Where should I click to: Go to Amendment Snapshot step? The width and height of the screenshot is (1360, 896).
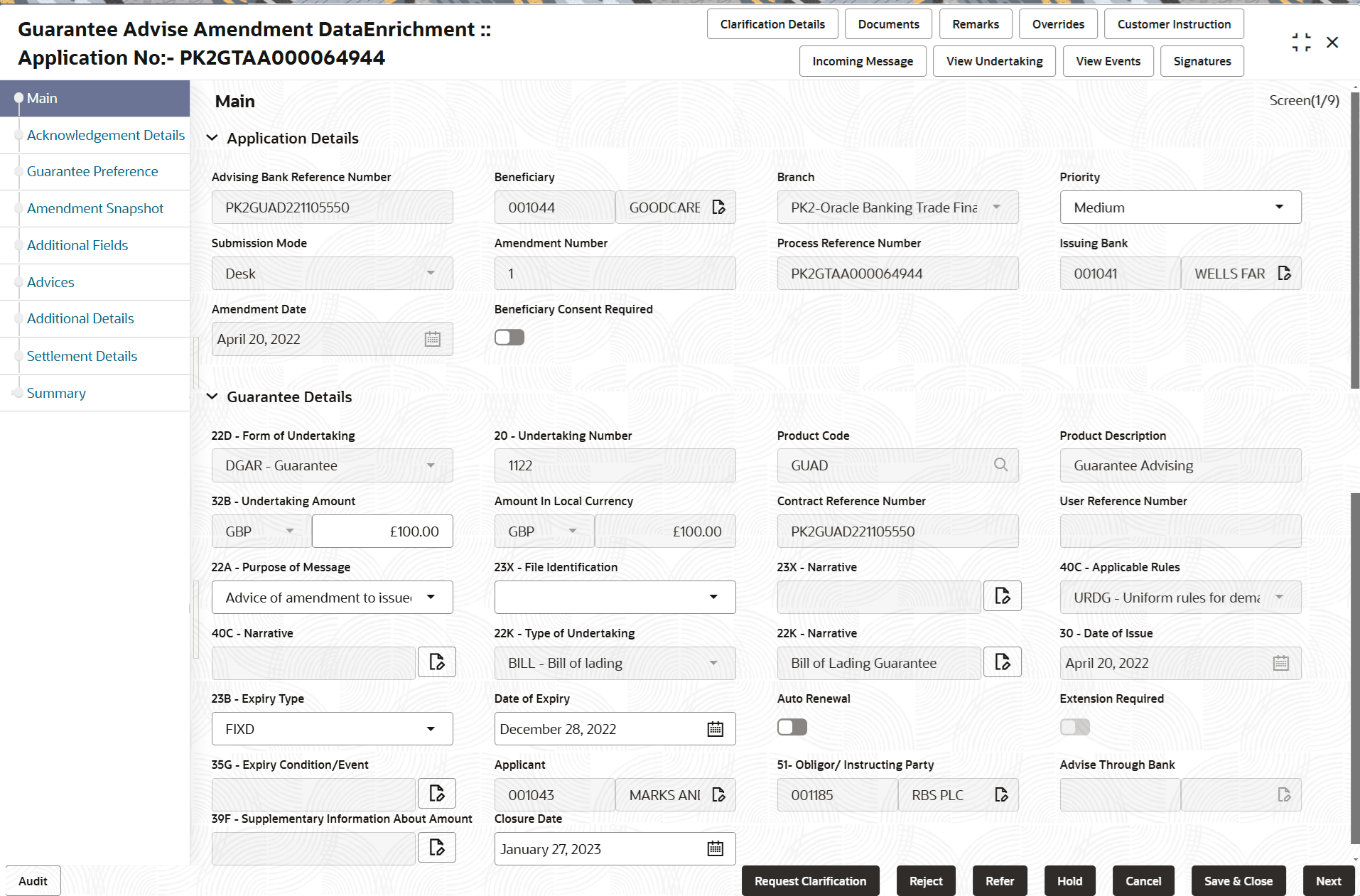click(95, 208)
